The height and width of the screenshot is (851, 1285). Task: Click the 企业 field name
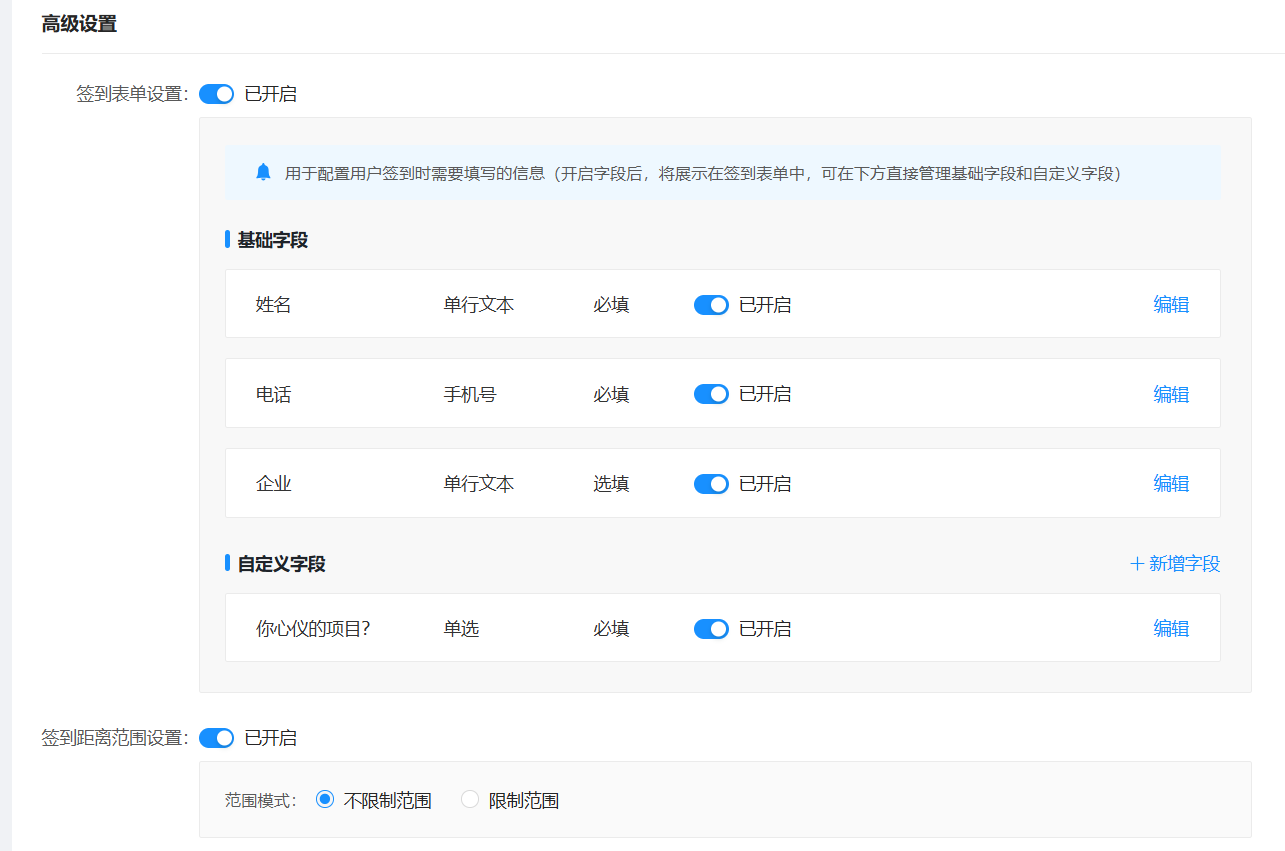click(273, 484)
